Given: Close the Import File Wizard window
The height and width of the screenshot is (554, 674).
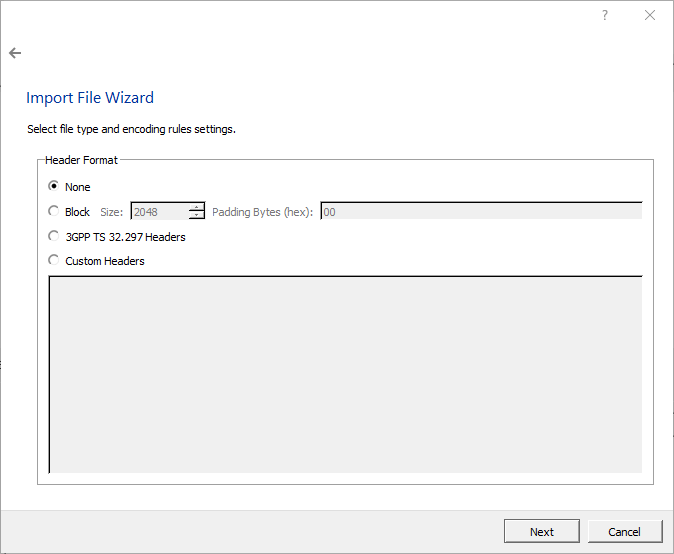Looking at the screenshot, I should (x=650, y=15).
